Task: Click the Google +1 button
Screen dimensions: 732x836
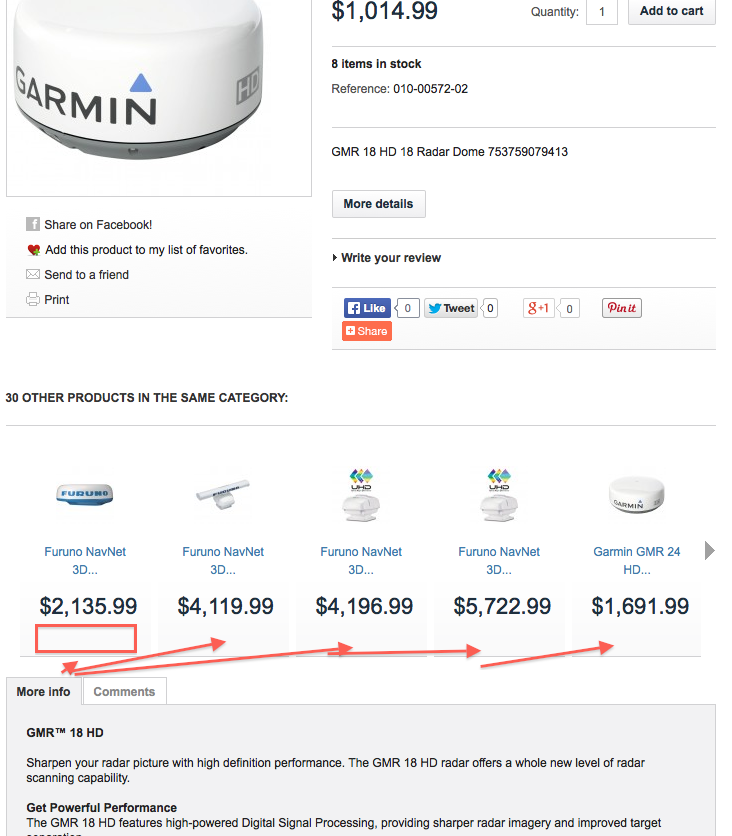Action: (x=538, y=308)
